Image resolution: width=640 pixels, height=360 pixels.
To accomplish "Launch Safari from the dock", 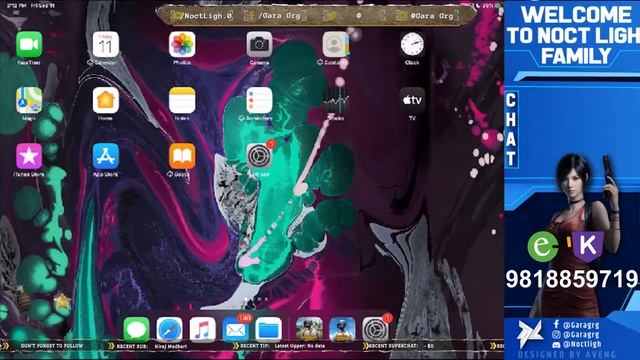I will (x=169, y=330).
